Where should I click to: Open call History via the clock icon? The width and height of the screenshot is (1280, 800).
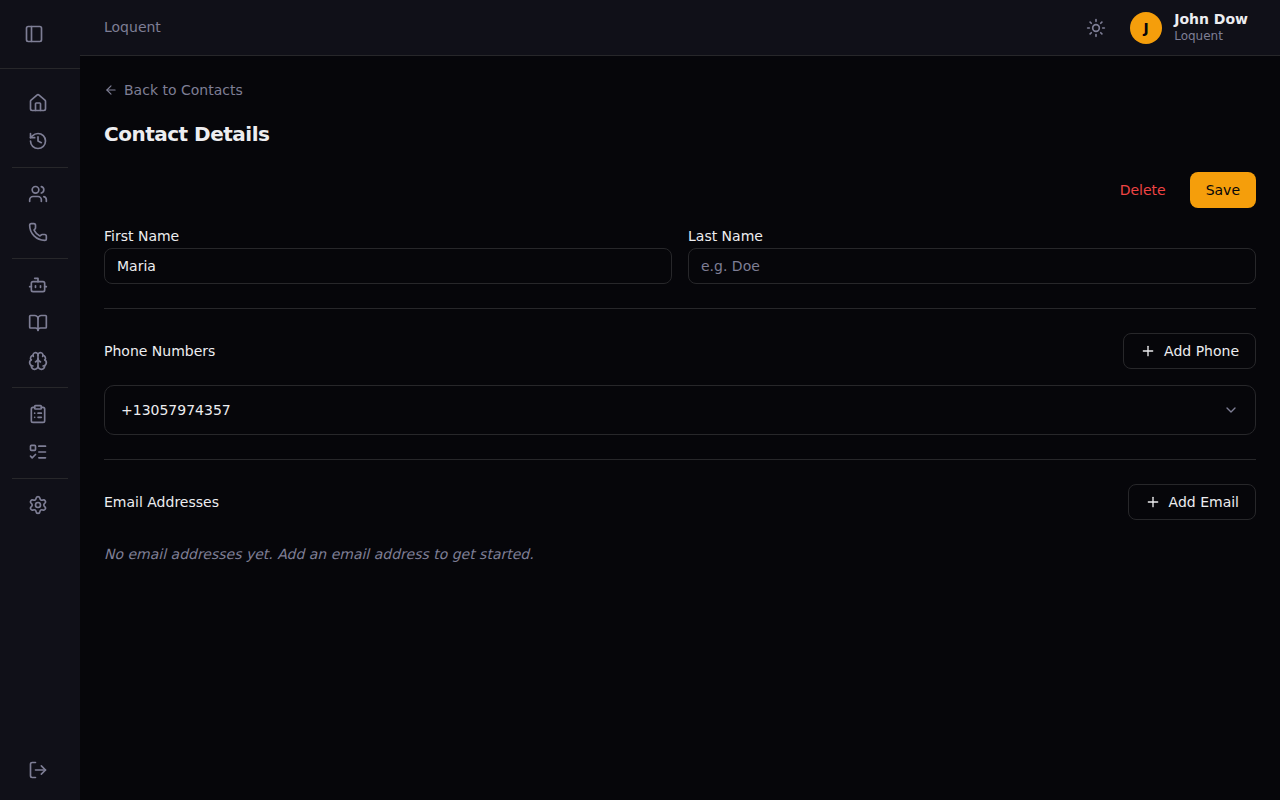[38, 141]
